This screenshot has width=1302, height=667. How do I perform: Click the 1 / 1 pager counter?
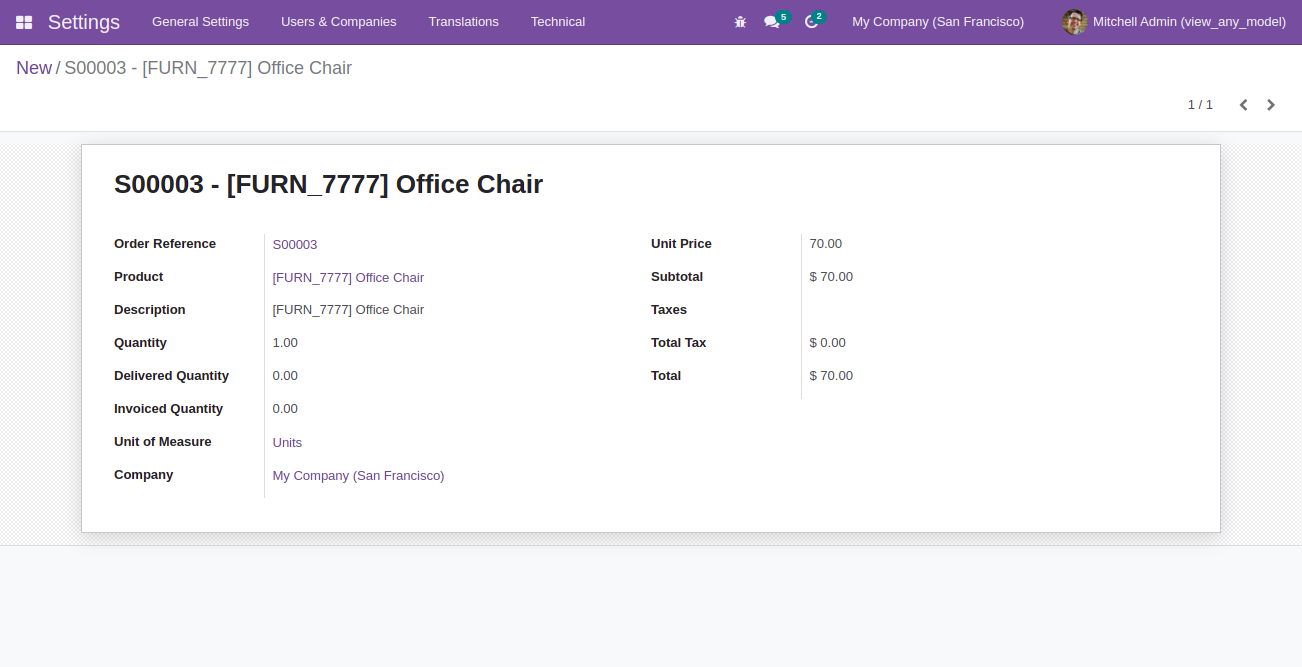(1200, 105)
